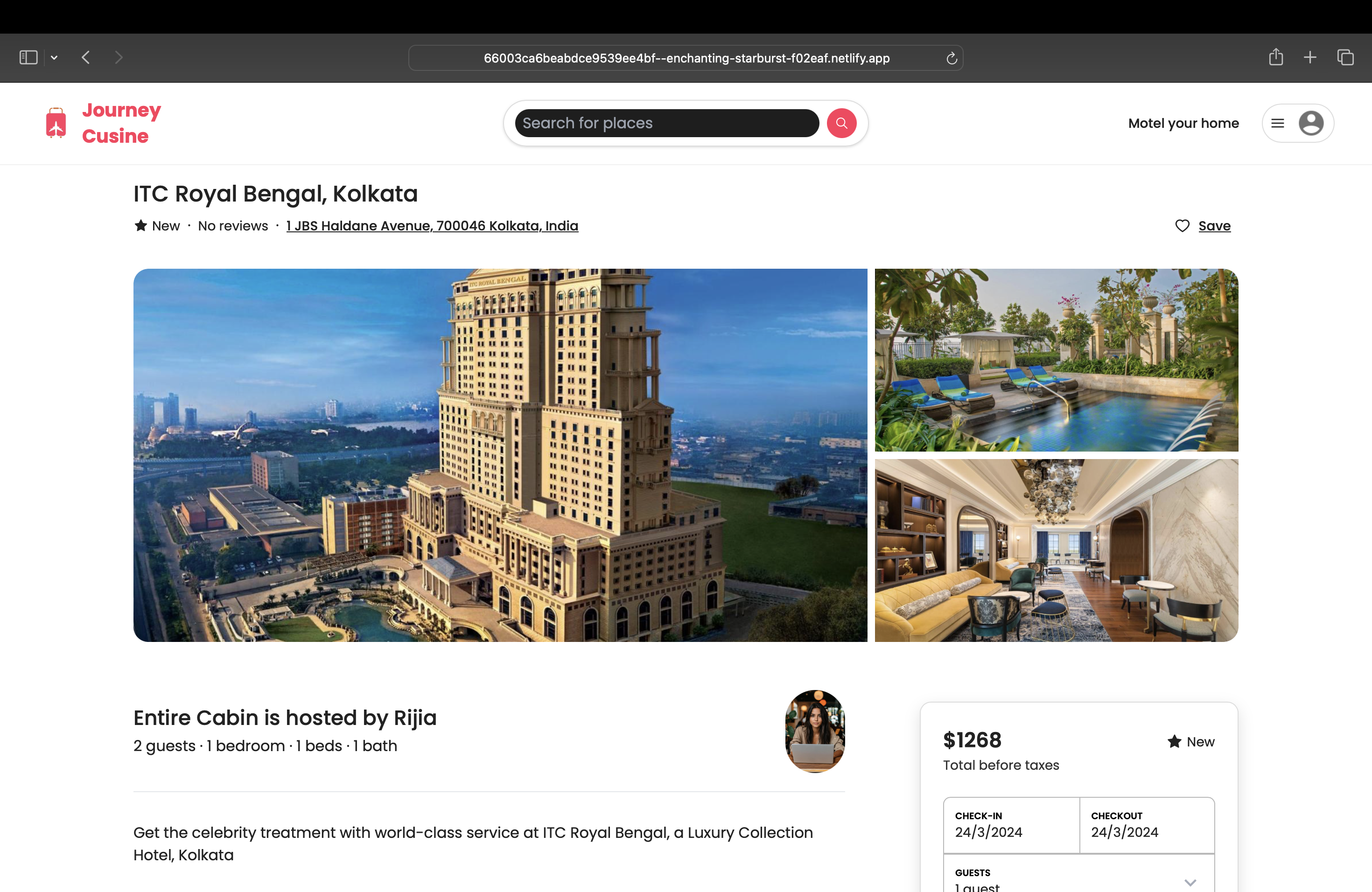Select the listing title ITC Royal Bengal
1372x892 pixels.
275,194
